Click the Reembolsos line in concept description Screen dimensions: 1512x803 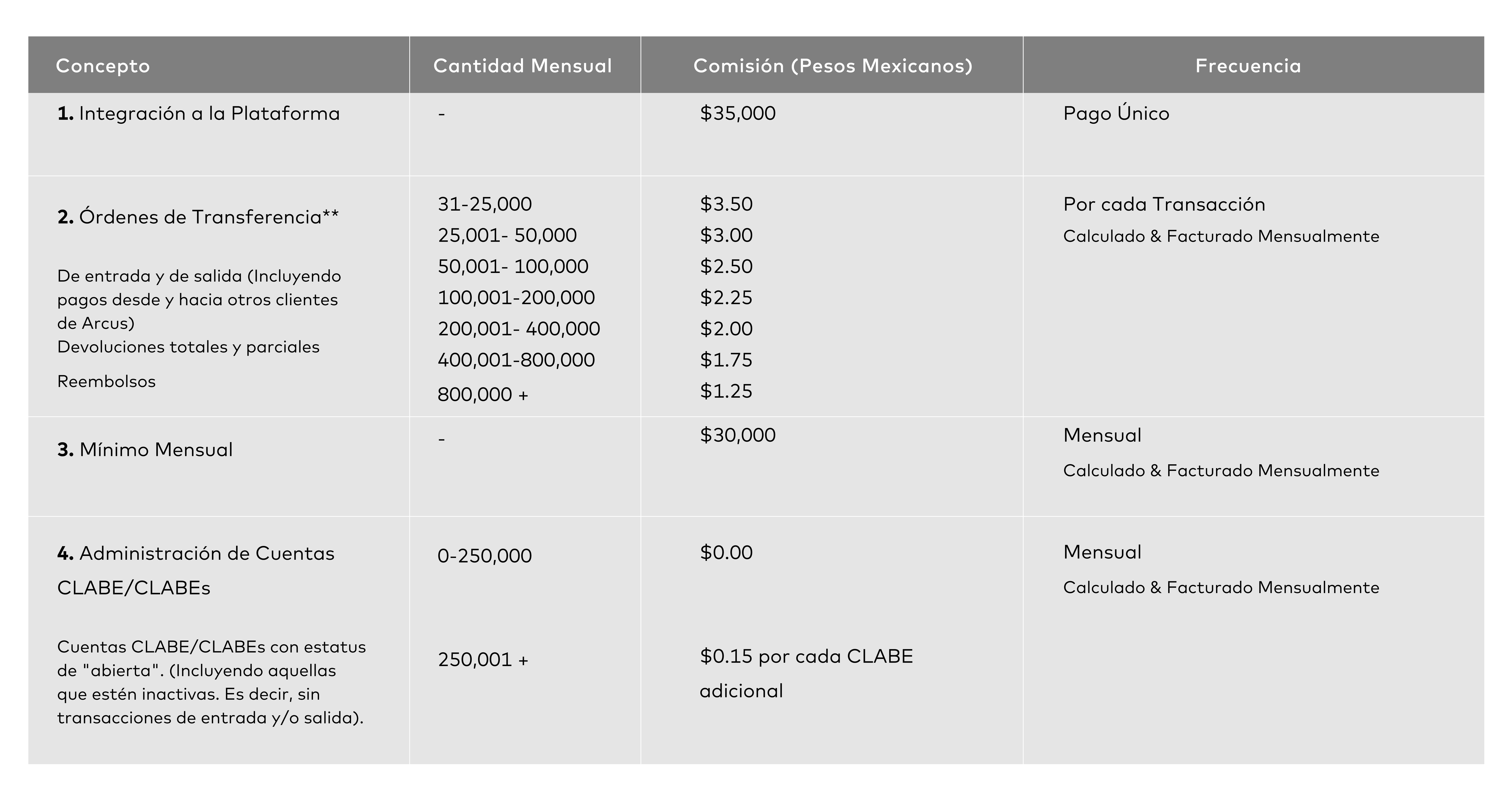[106, 381]
